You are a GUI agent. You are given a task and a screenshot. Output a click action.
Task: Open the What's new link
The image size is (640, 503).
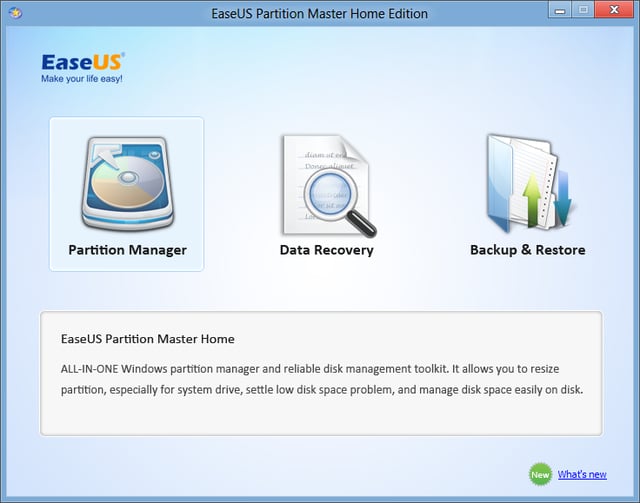point(582,474)
